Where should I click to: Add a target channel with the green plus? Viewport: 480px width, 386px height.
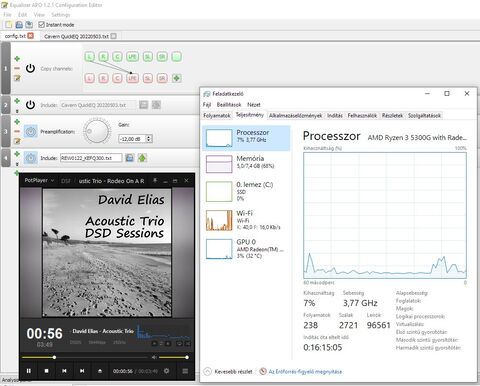click(x=177, y=78)
